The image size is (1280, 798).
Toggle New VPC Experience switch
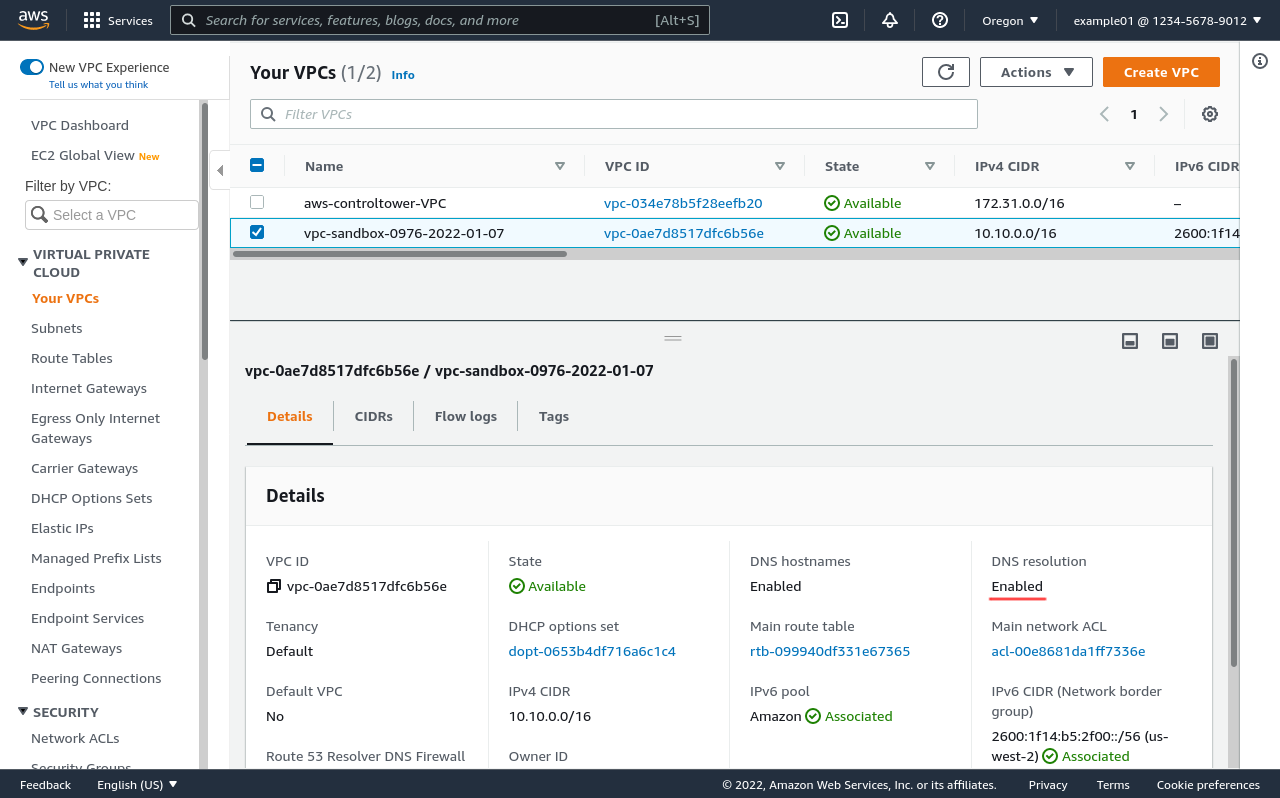pyautogui.click(x=32, y=67)
